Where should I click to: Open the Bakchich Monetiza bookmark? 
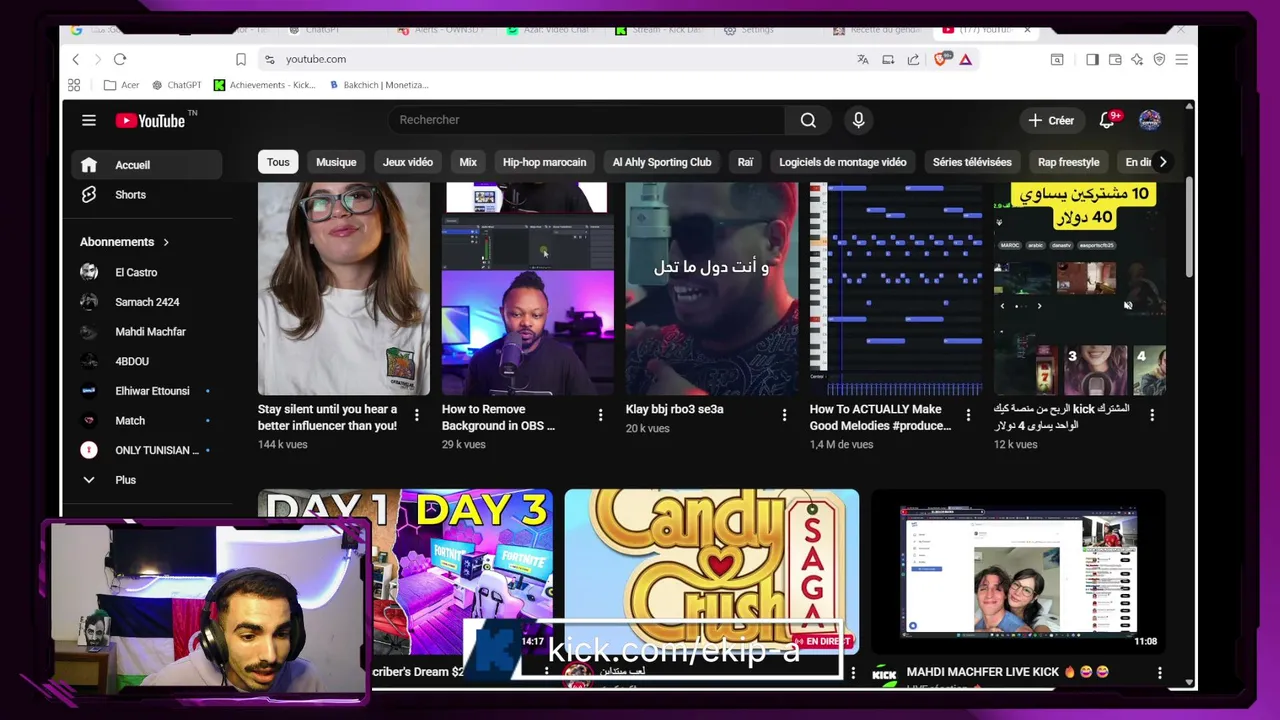(378, 85)
